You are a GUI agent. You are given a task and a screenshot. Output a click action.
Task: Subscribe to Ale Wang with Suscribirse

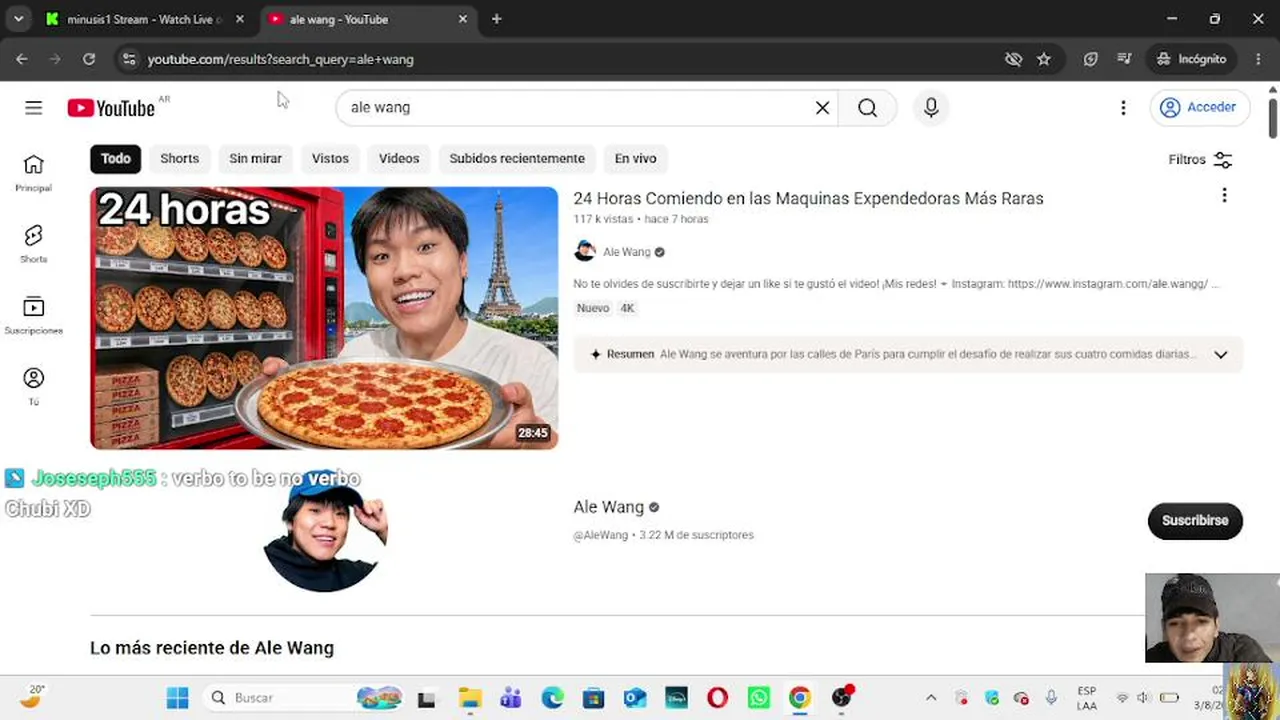click(1195, 521)
